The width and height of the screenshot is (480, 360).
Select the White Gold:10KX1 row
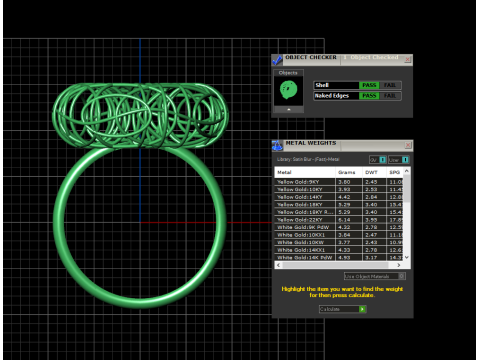339,235
